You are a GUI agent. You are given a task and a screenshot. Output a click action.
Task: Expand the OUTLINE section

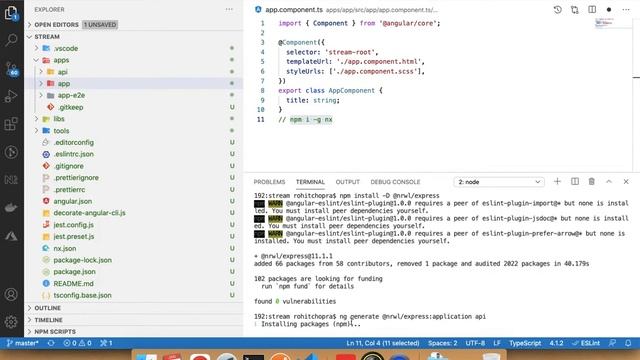pos(134,308)
